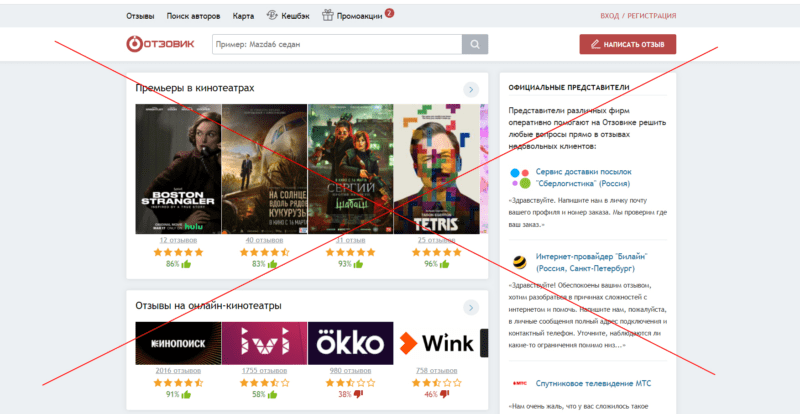Open the Карта menu item
The image size is (800, 414).
tap(243, 16)
